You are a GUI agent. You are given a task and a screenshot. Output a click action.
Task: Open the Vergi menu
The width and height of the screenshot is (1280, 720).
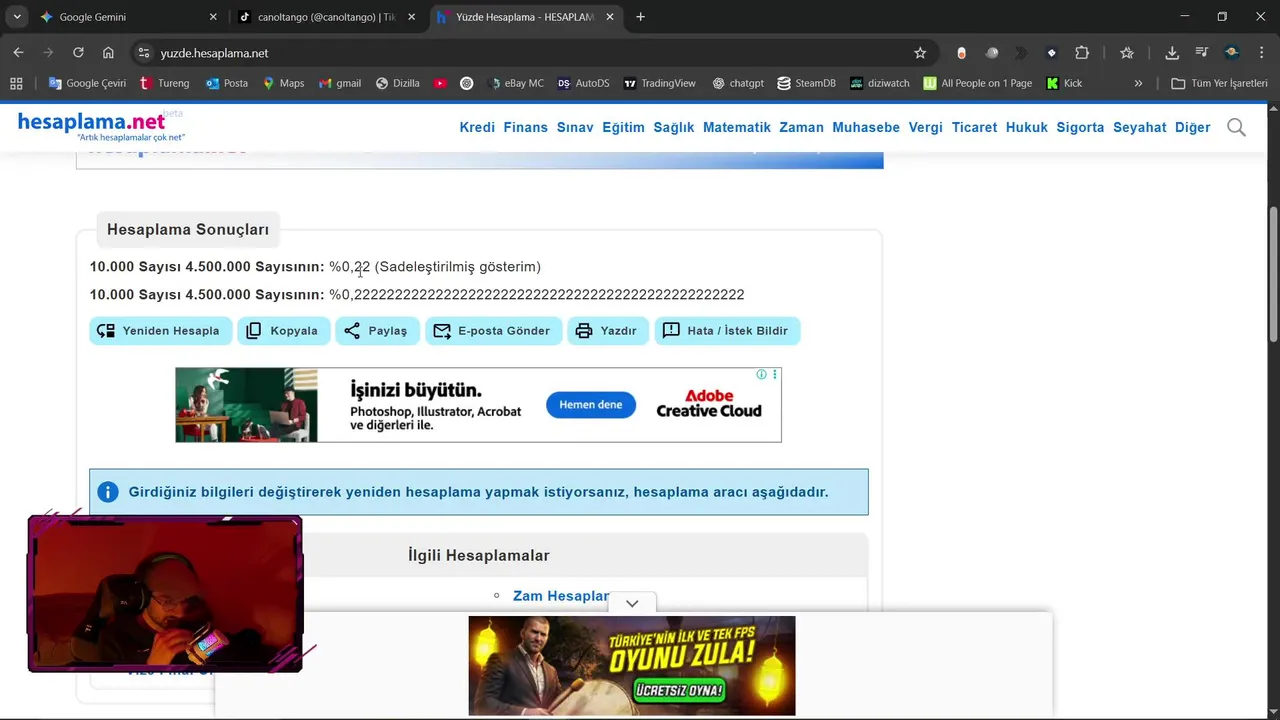coord(926,127)
